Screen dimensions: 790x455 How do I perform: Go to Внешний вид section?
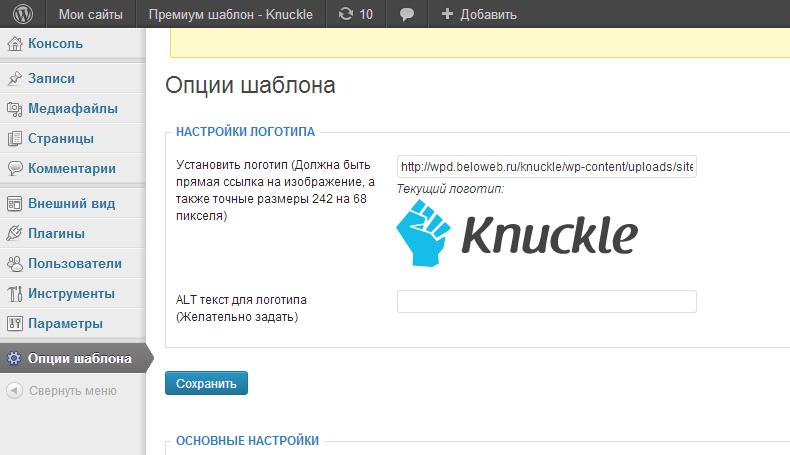point(70,203)
